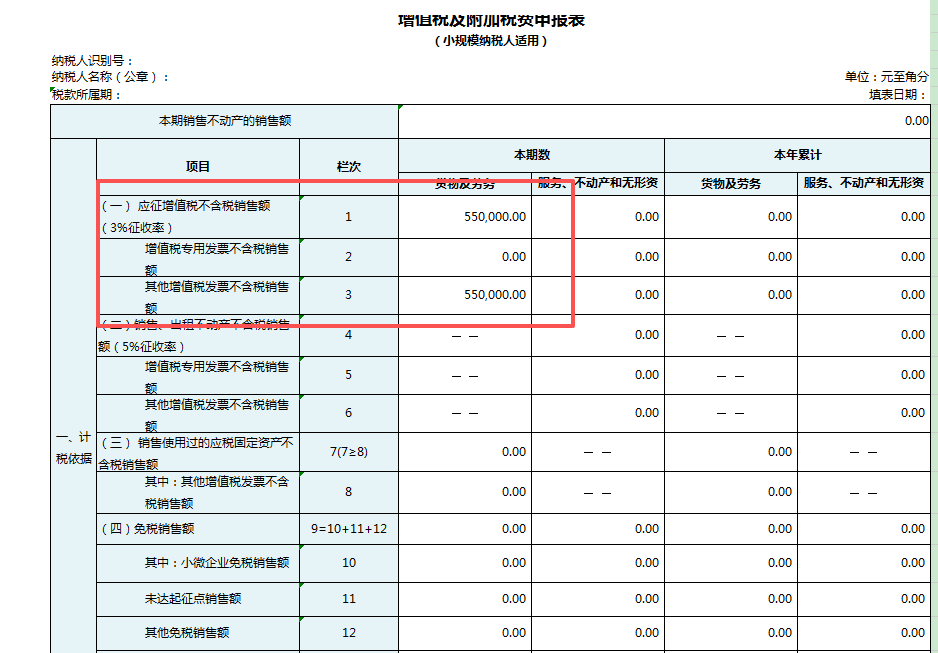Select row 4 current-period services amount cell
Screen dimensions: 938x653
pos(597,335)
